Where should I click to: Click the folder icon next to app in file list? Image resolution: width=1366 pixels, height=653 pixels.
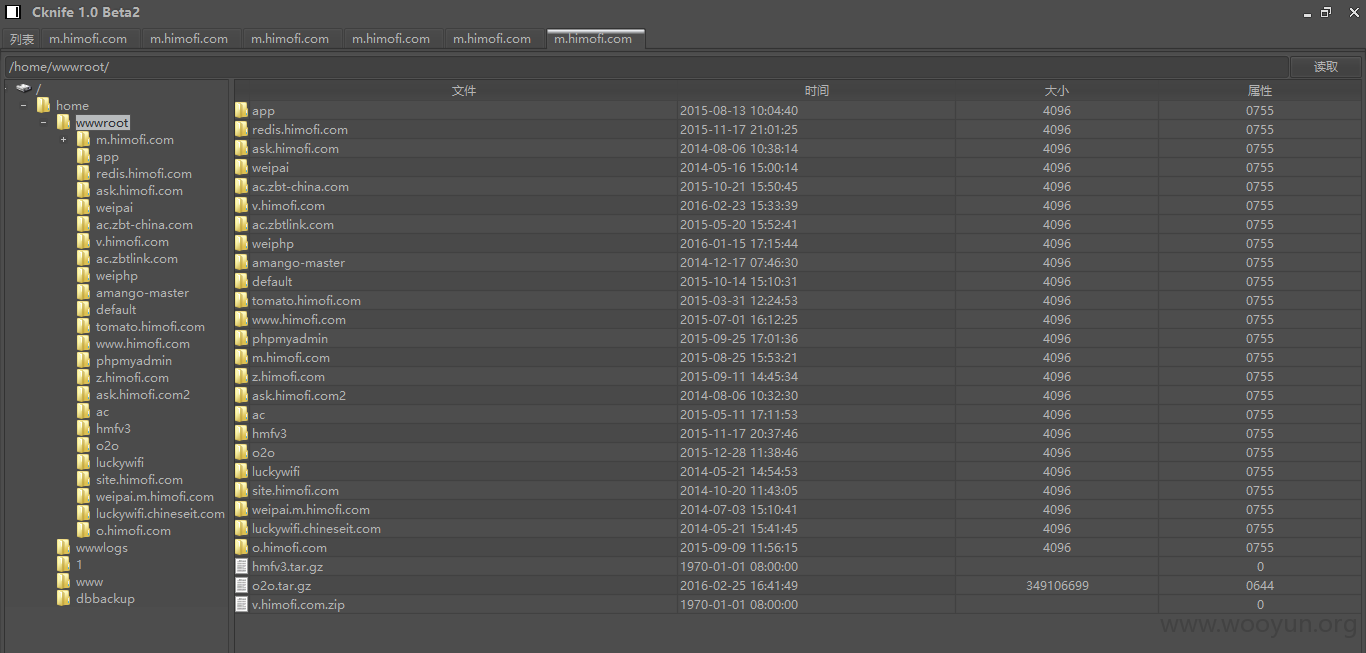click(241, 110)
